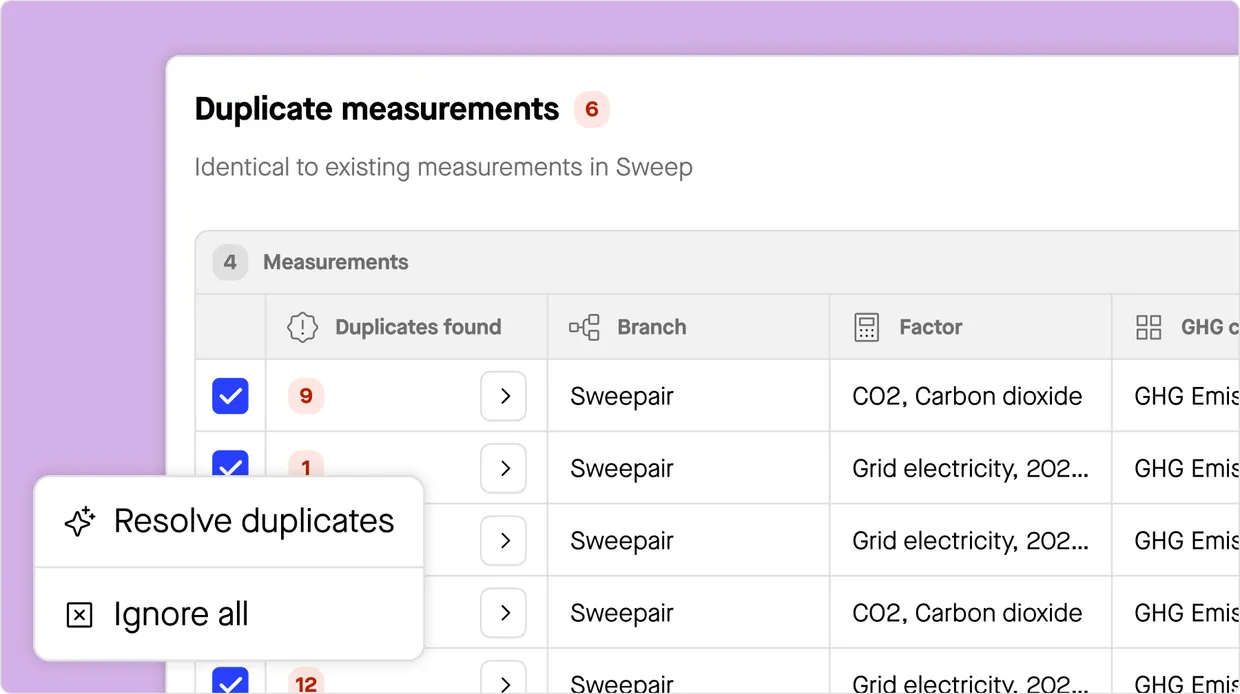The height and width of the screenshot is (694, 1240).
Task: Toggle the checkbox for the 1 duplicate row
Action: (x=230, y=464)
